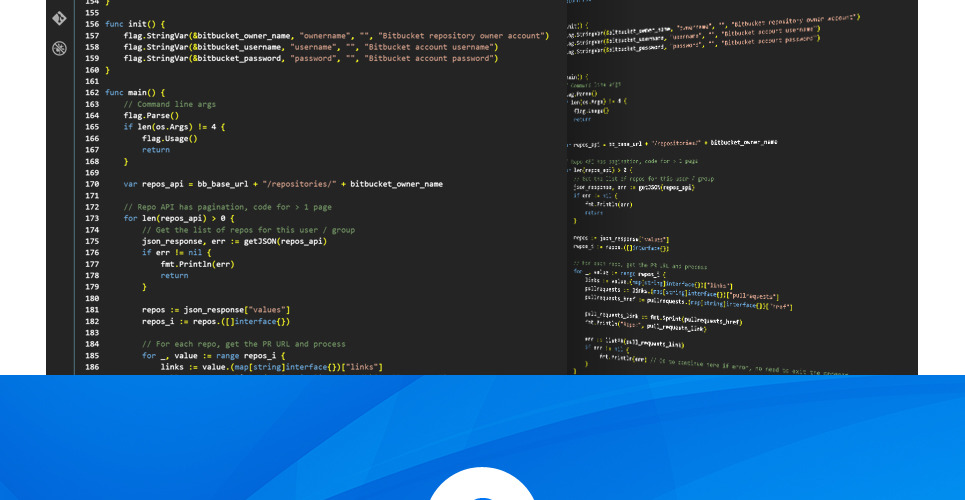The image size is (965, 500).
Task: Click line number 185 in the gutter
Action: [92, 356]
